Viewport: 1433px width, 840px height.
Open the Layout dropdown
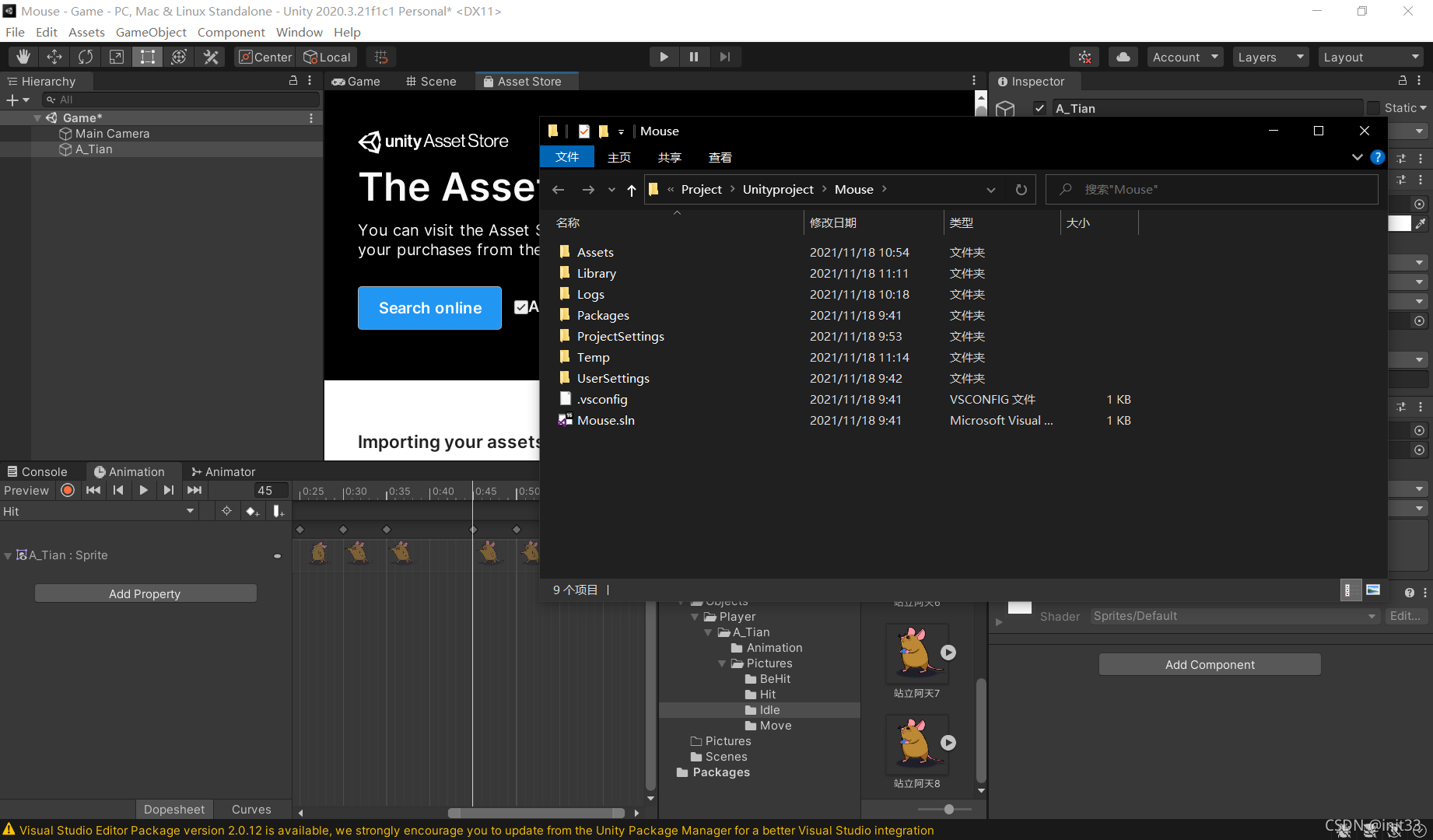(1371, 57)
